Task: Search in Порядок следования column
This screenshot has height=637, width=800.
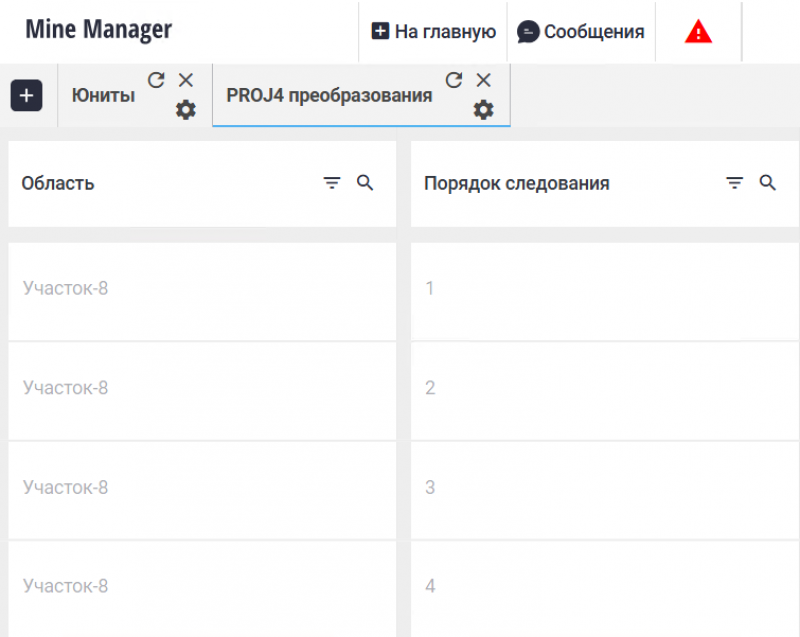Action: click(767, 183)
